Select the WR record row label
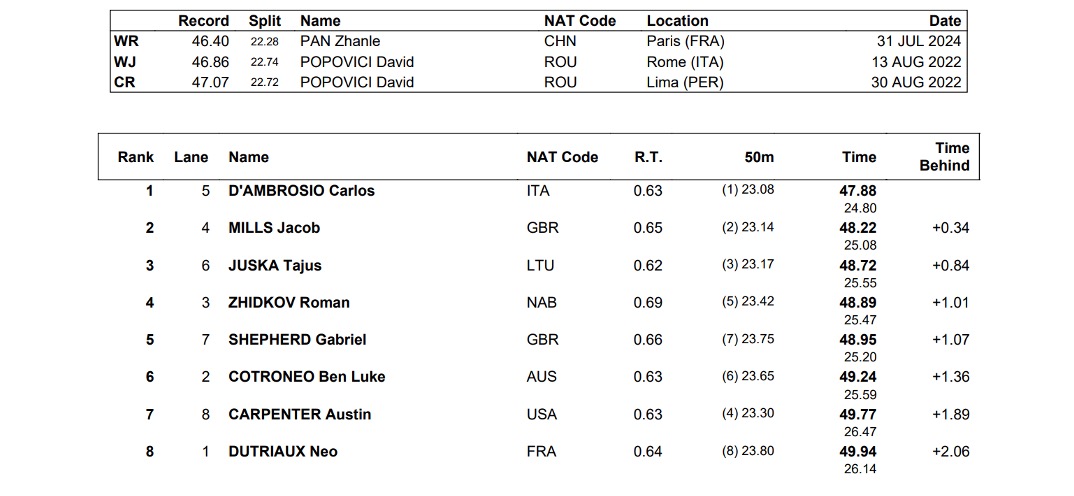The image size is (1074, 496). [x=125, y=42]
